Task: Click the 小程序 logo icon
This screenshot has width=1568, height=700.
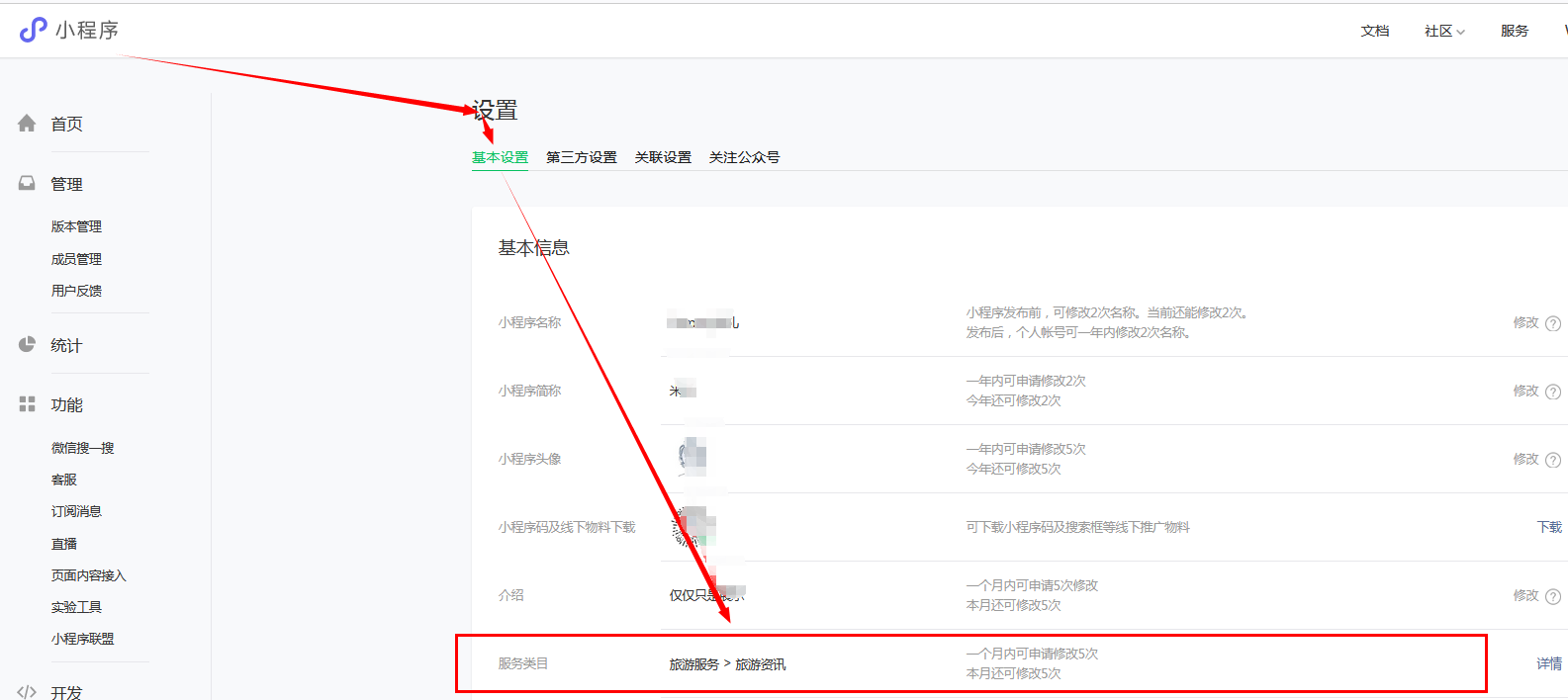Action: (33, 30)
